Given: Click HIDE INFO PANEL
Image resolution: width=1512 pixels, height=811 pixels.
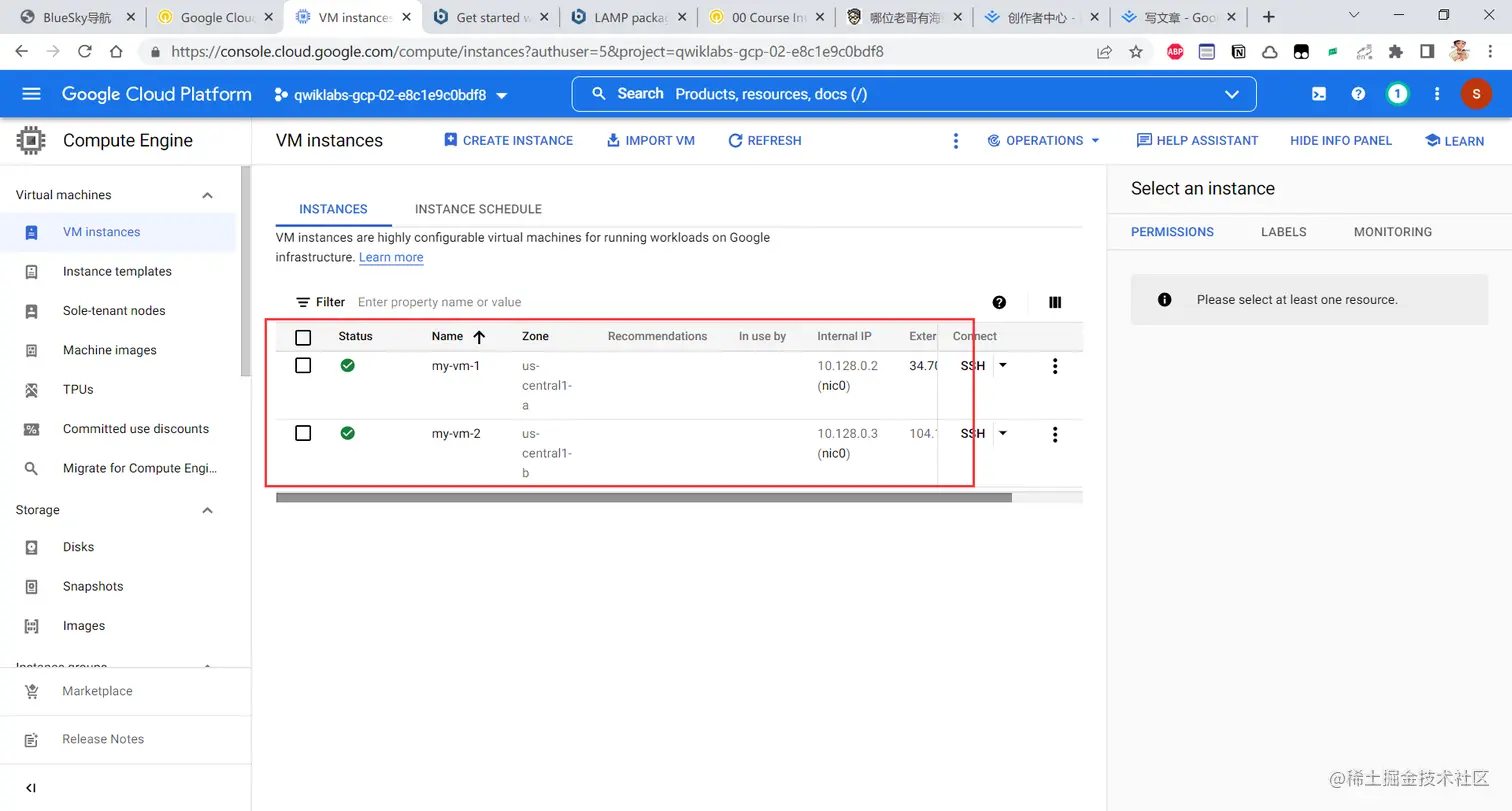Looking at the screenshot, I should coord(1341,141).
